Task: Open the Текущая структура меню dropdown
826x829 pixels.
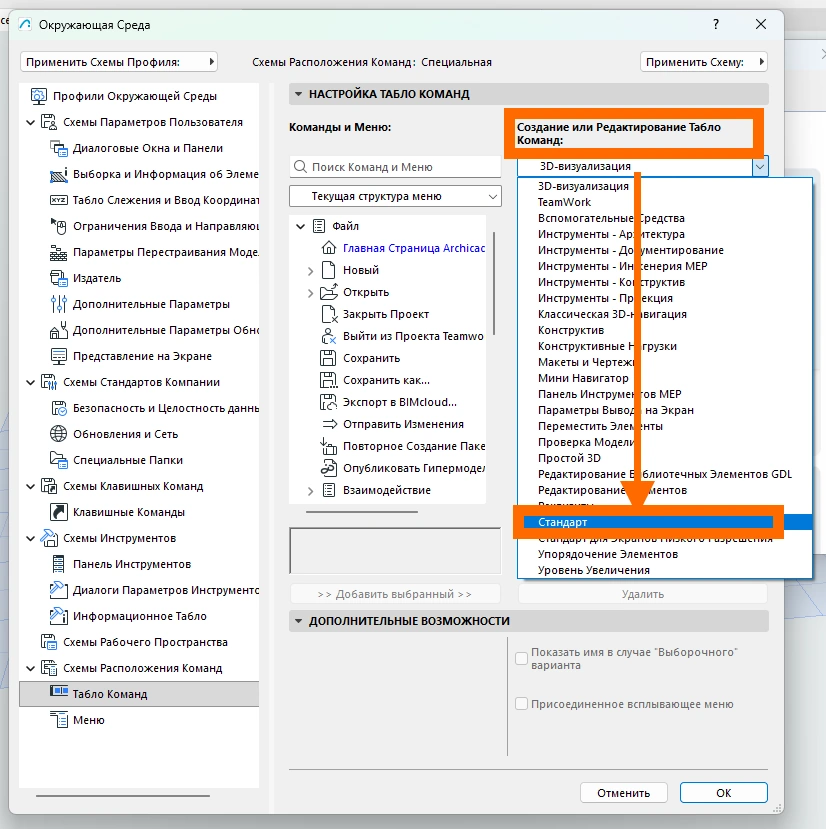Action: click(395, 196)
